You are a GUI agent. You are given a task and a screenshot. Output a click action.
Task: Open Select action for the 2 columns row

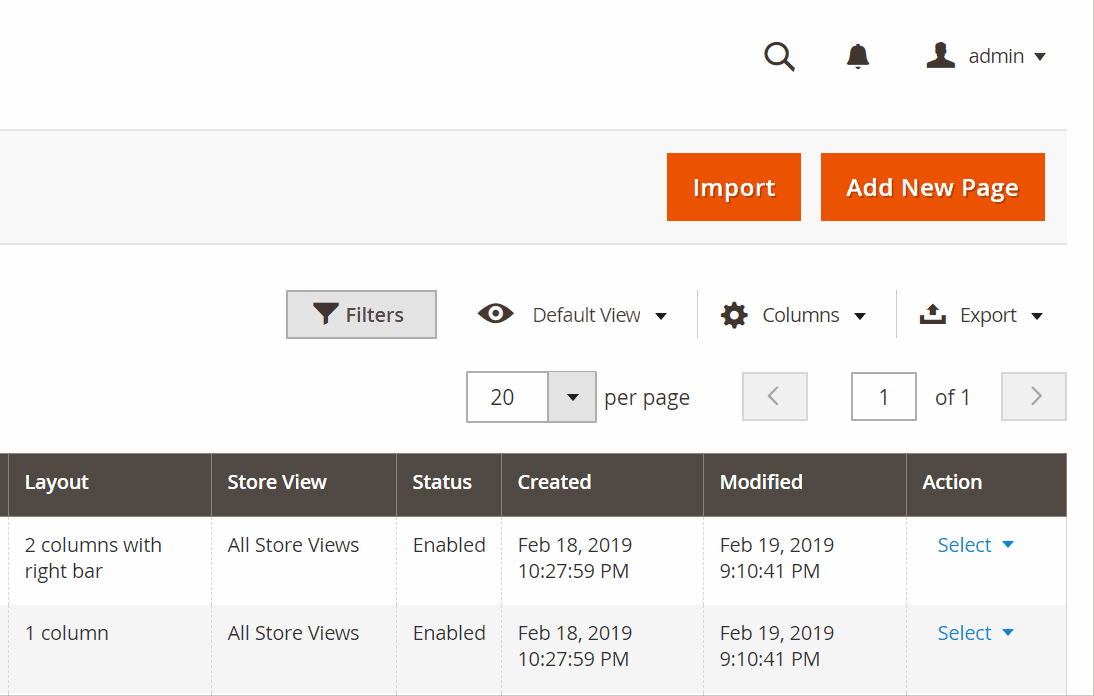pyautogui.click(x=975, y=545)
